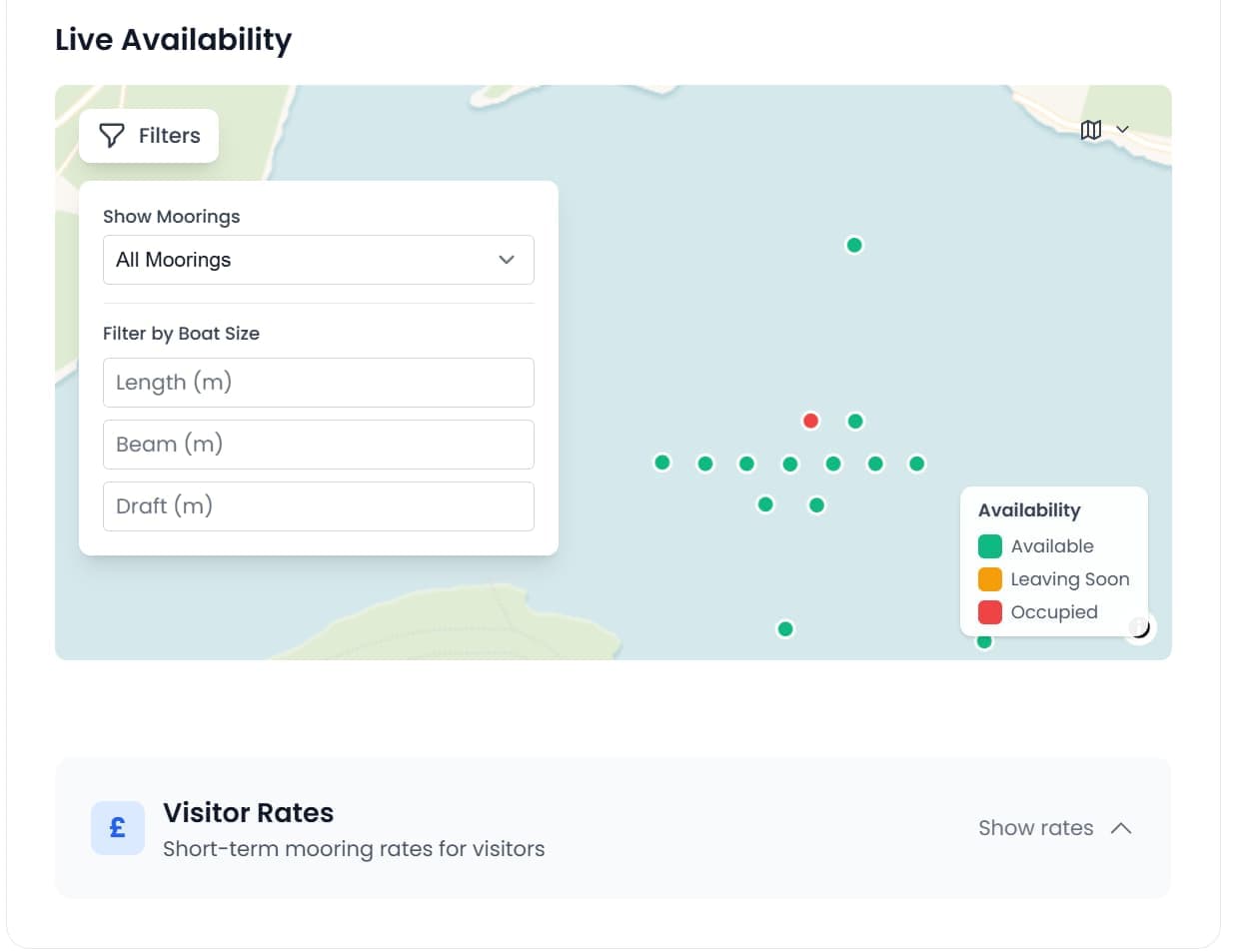Click the Availability legend panel title
The image size is (1238, 952).
pos(1028,509)
